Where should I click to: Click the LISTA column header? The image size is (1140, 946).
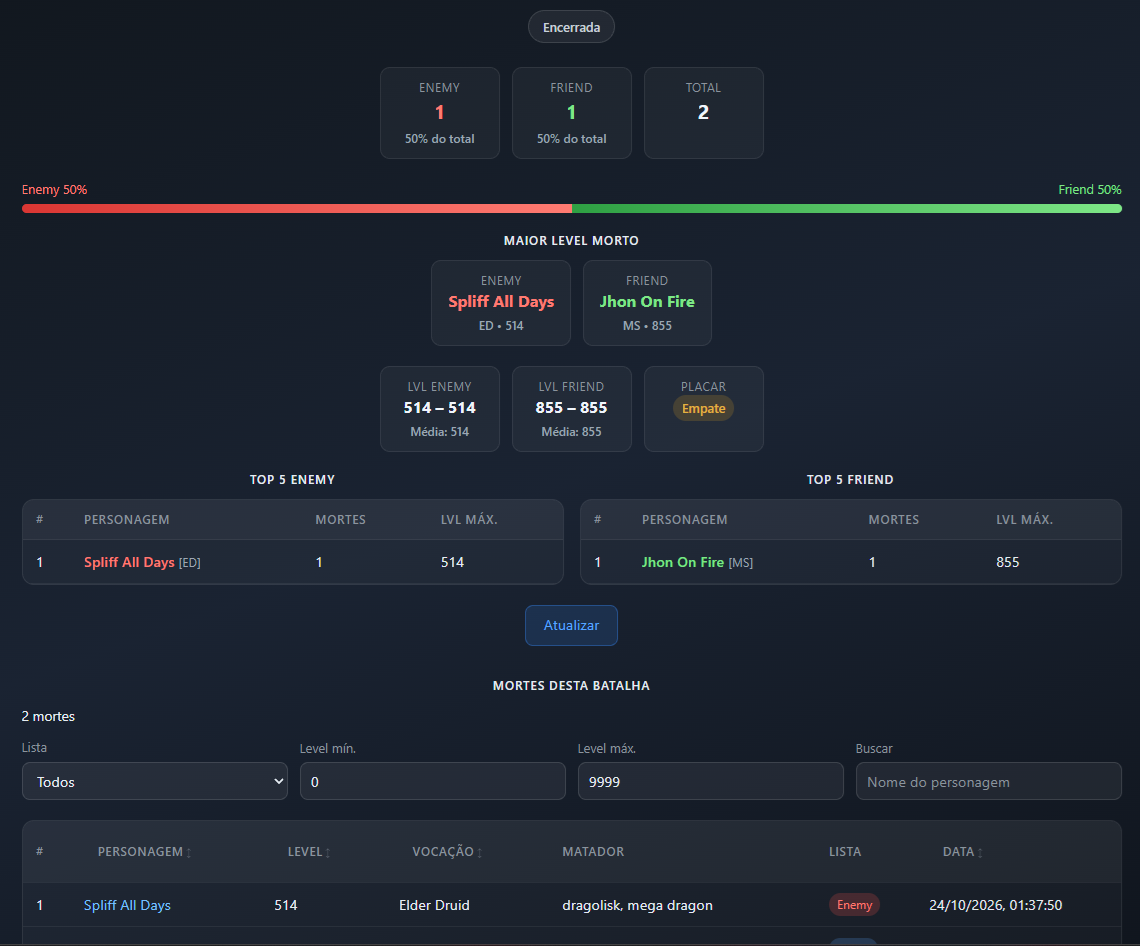coord(845,851)
